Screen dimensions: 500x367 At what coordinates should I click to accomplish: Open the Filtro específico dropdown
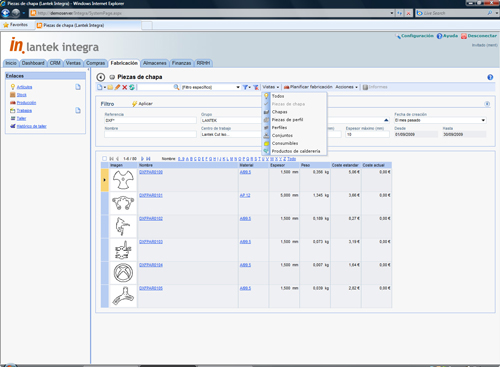(238, 87)
